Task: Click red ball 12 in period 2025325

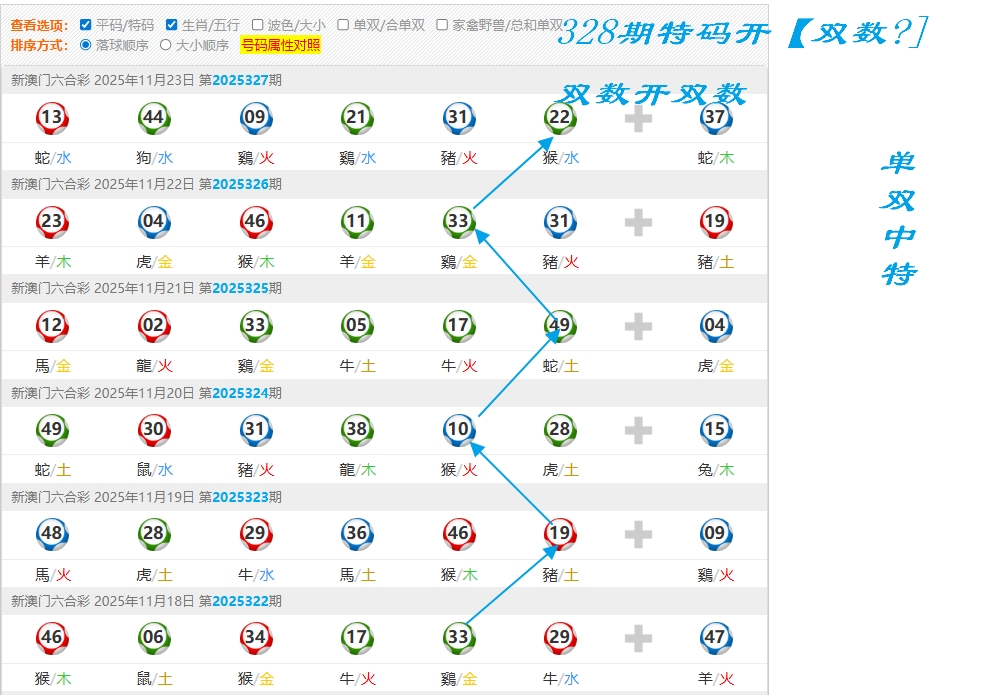Action: (51, 326)
